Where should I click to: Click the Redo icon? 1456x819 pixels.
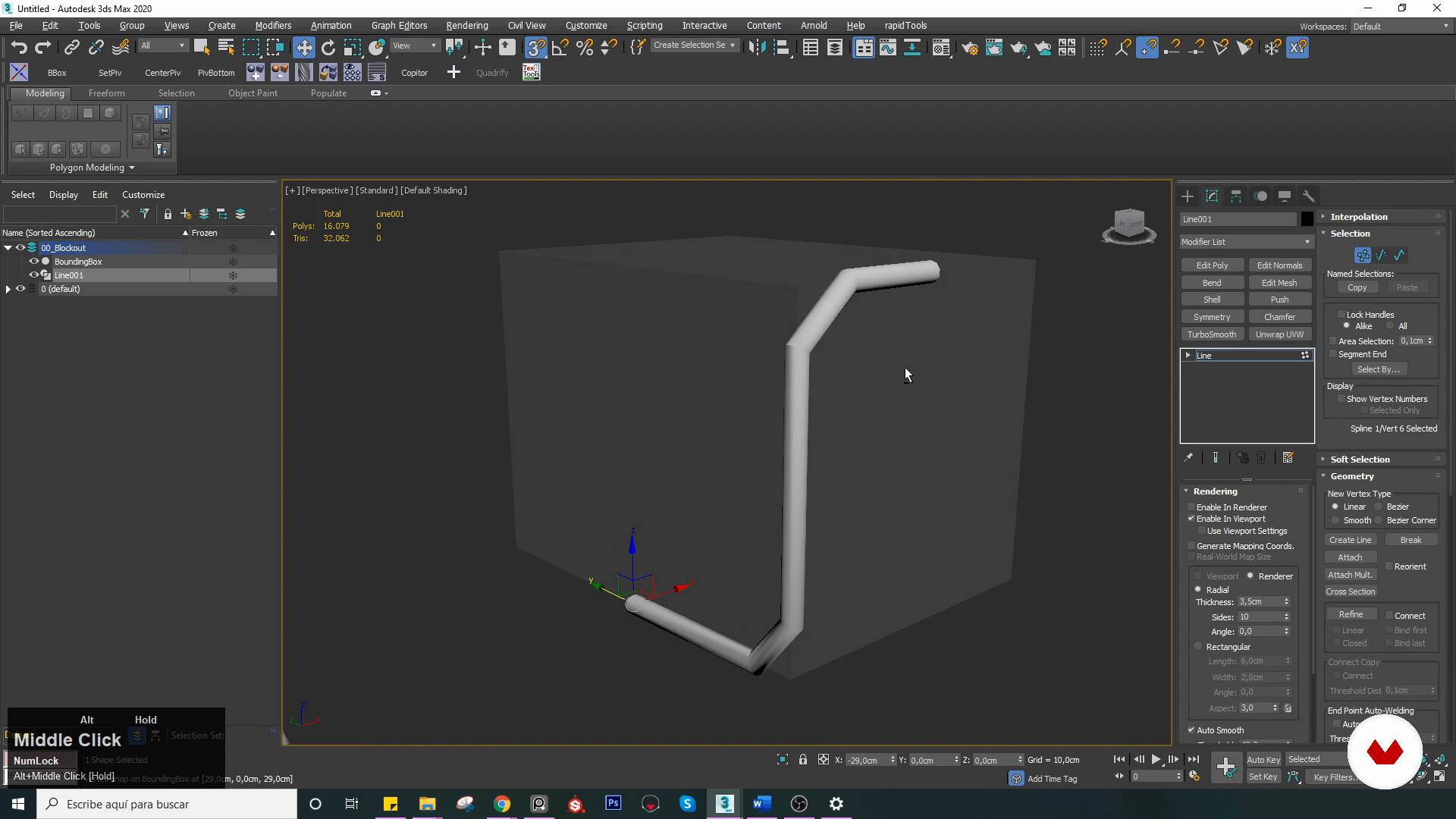(43, 47)
